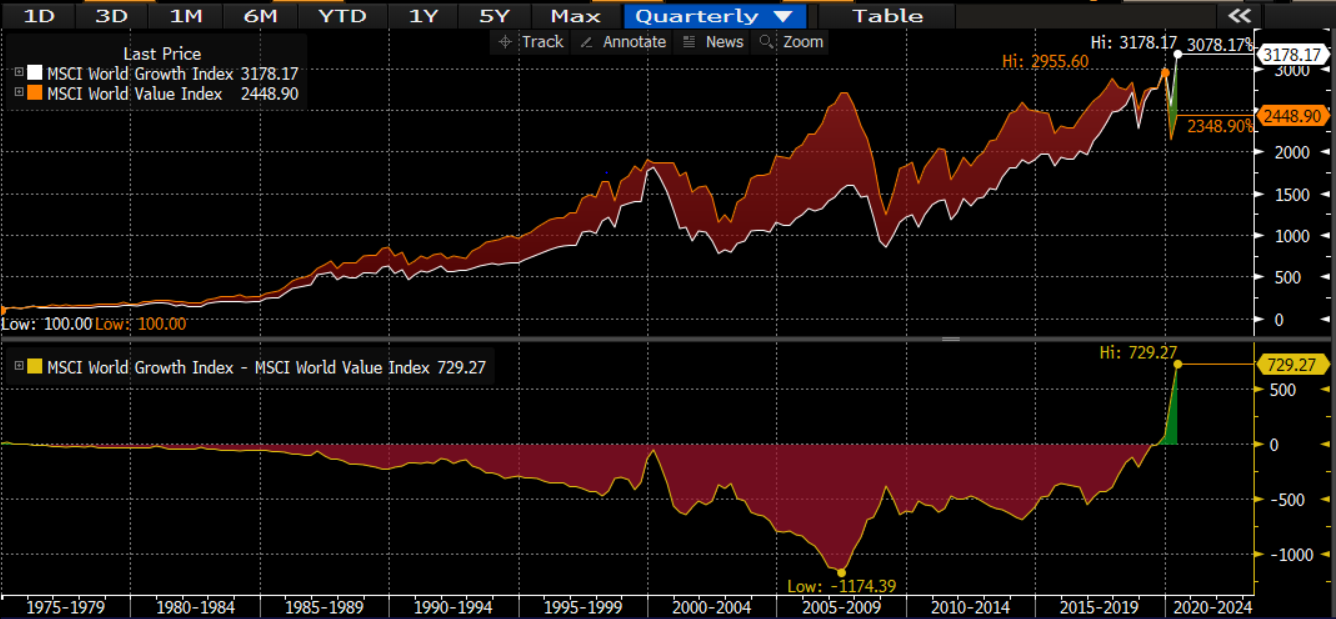Click the 1985-1989 axis period

click(x=325, y=606)
